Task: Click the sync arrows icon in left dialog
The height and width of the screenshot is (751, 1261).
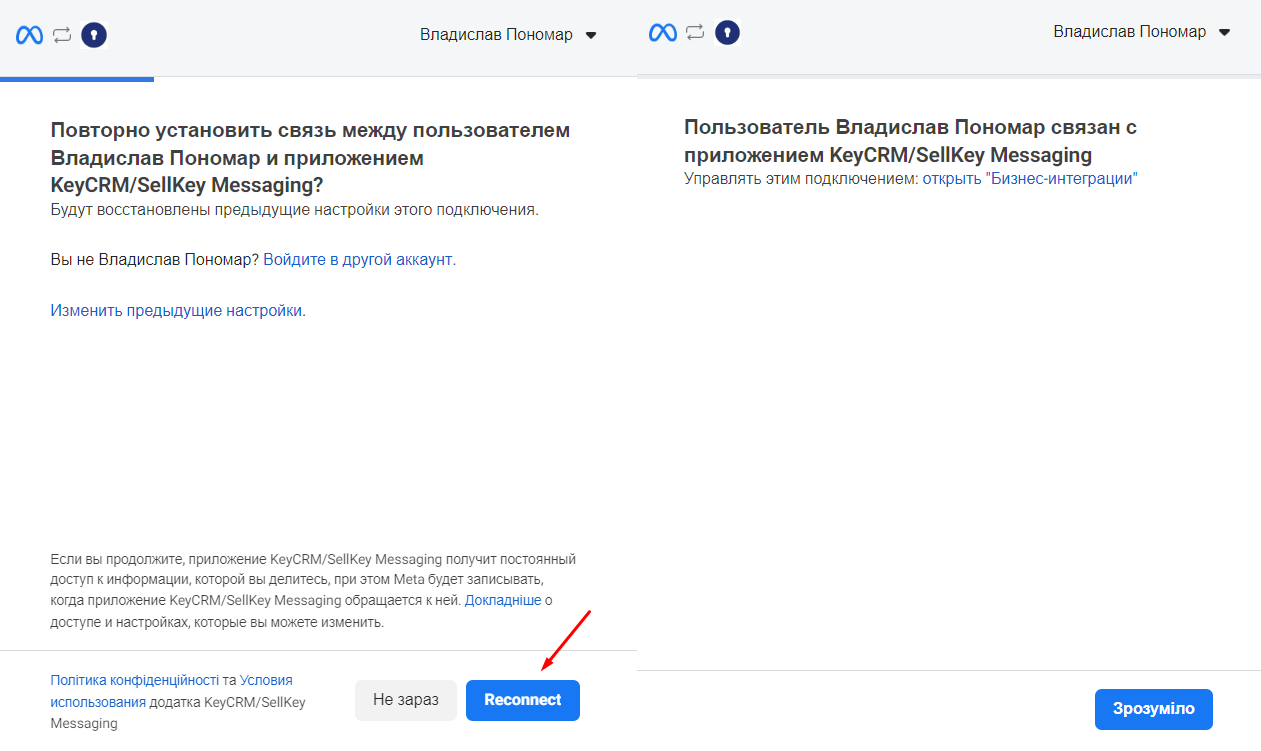Action: [62, 35]
